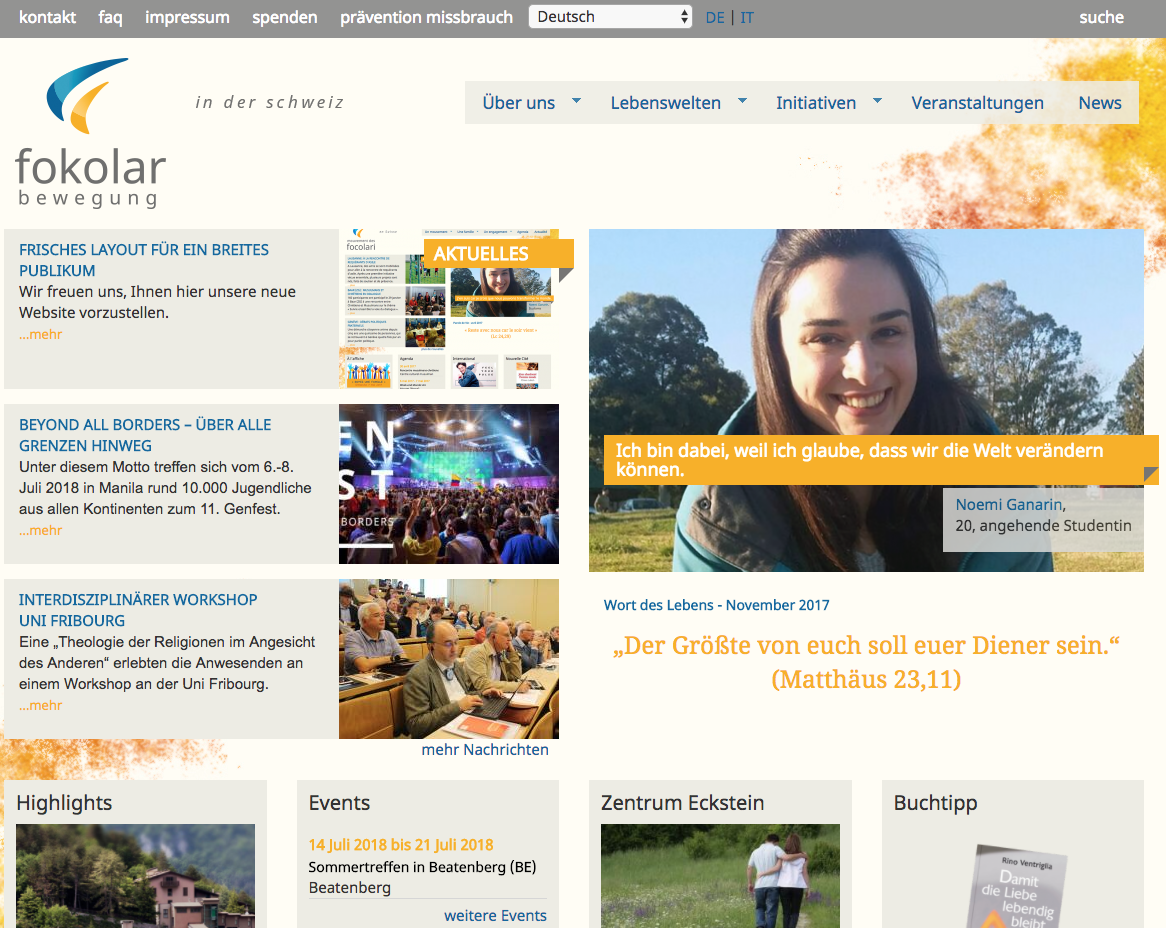Open prävention missbrauch link

(x=426, y=17)
